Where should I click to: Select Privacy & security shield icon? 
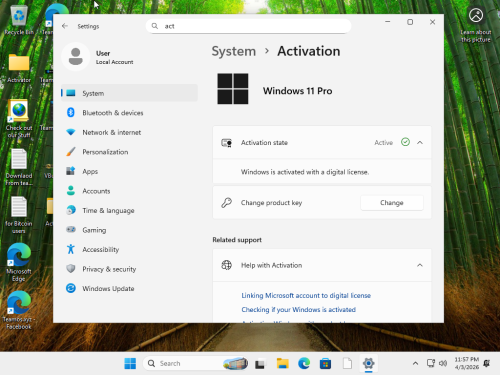tap(71, 269)
